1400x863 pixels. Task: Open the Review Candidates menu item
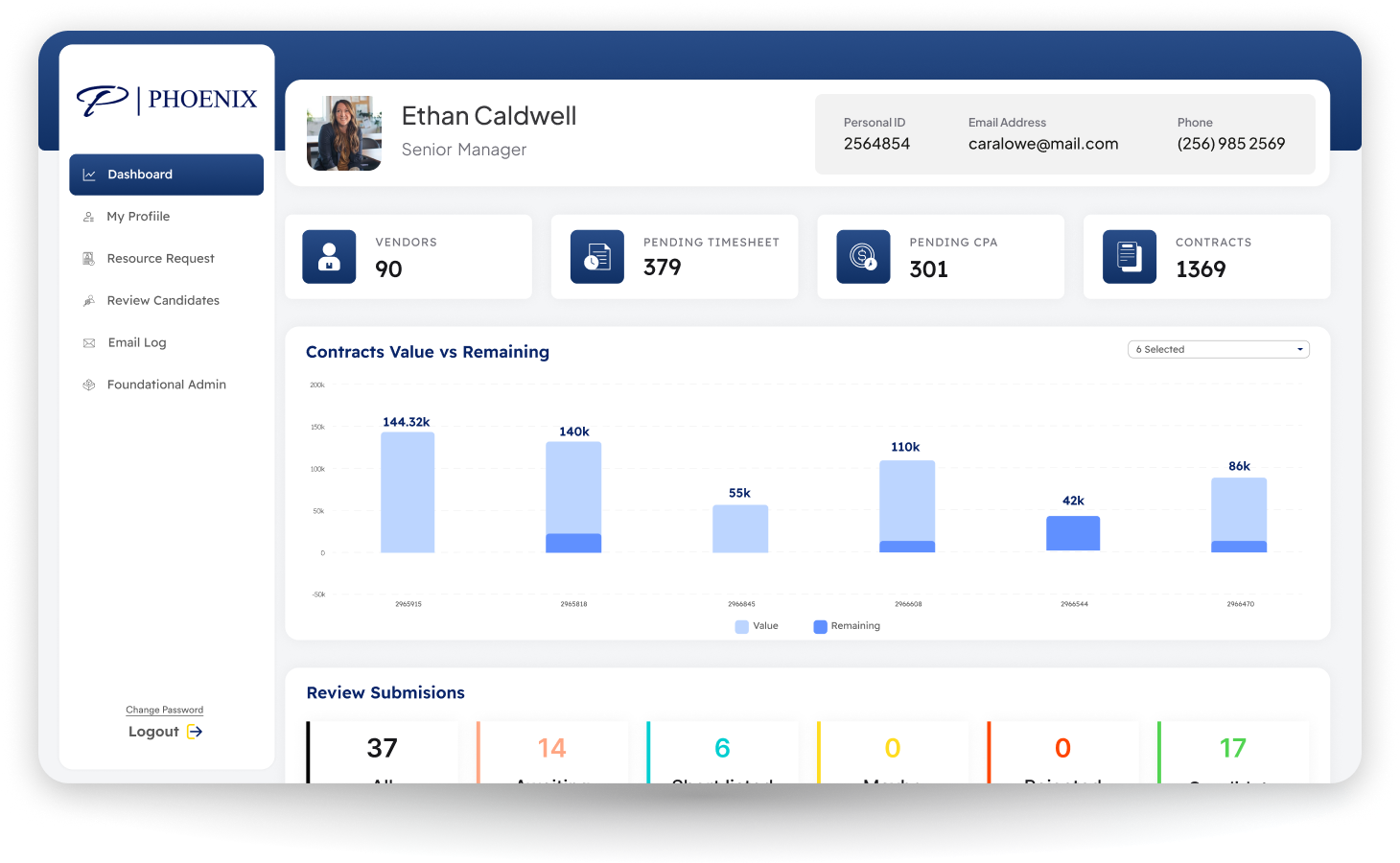pos(163,300)
